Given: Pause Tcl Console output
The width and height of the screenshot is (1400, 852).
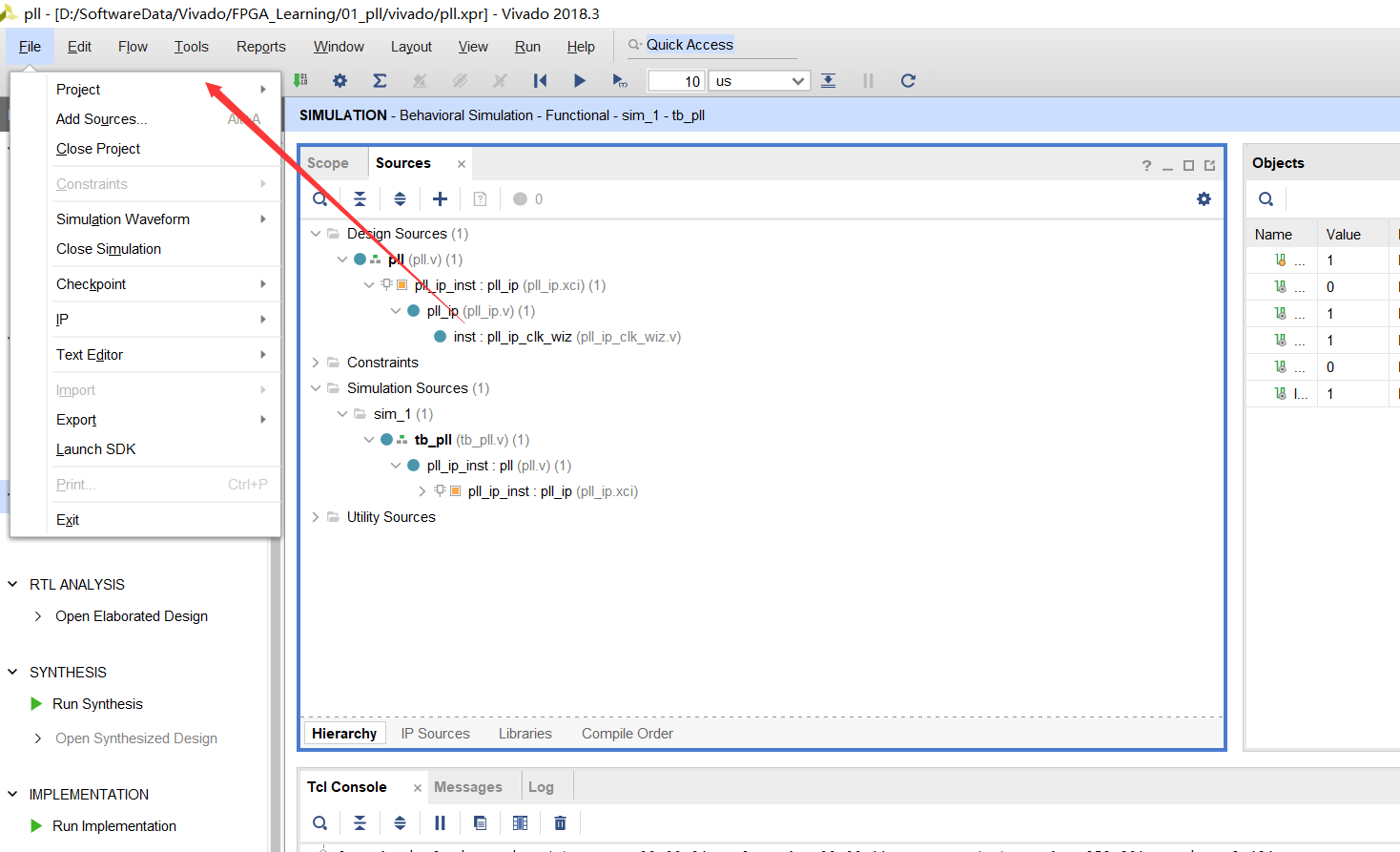Looking at the screenshot, I should [x=440, y=822].
